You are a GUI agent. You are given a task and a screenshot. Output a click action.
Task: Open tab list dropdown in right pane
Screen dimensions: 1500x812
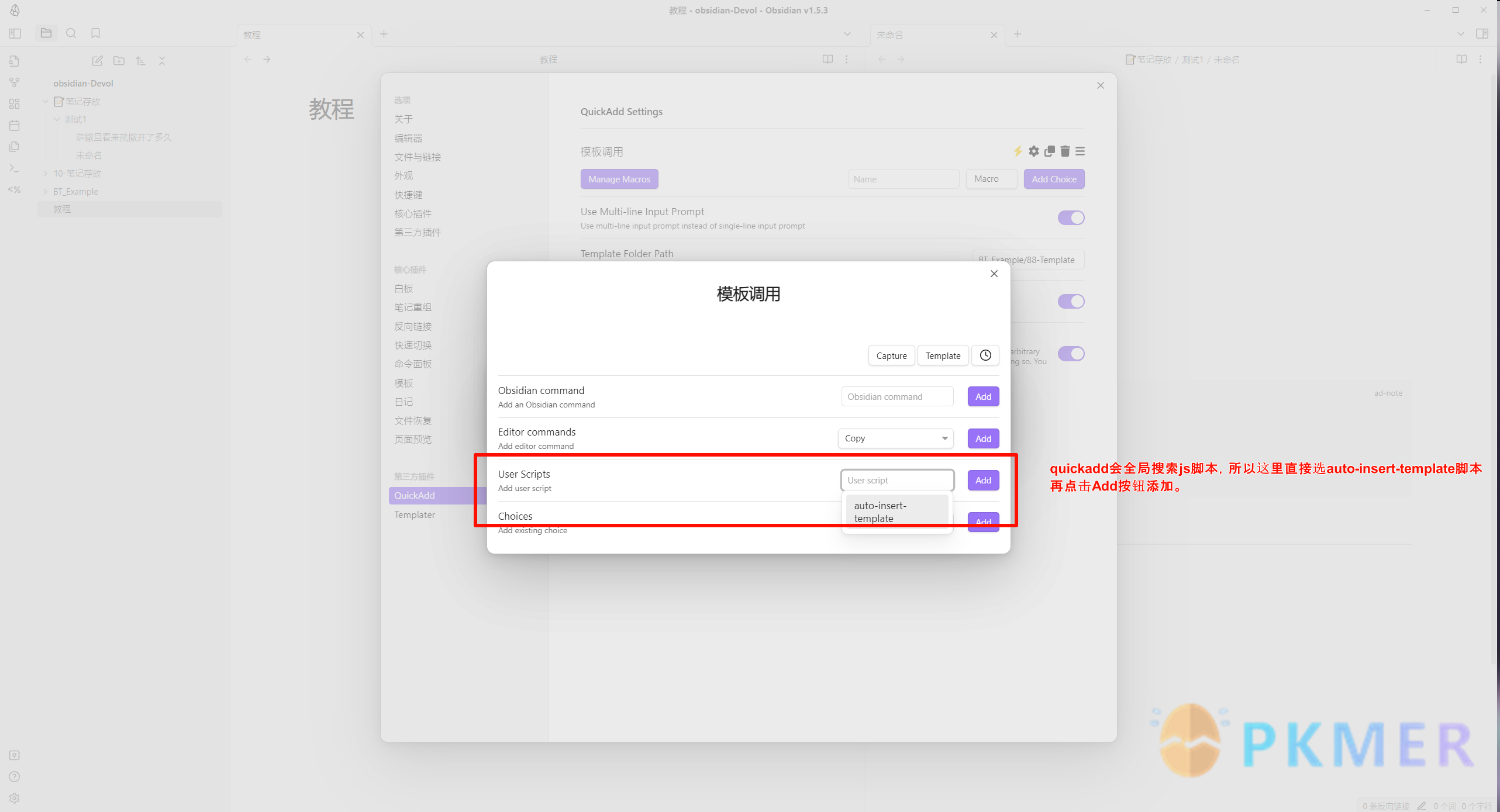coord(1460,34)
